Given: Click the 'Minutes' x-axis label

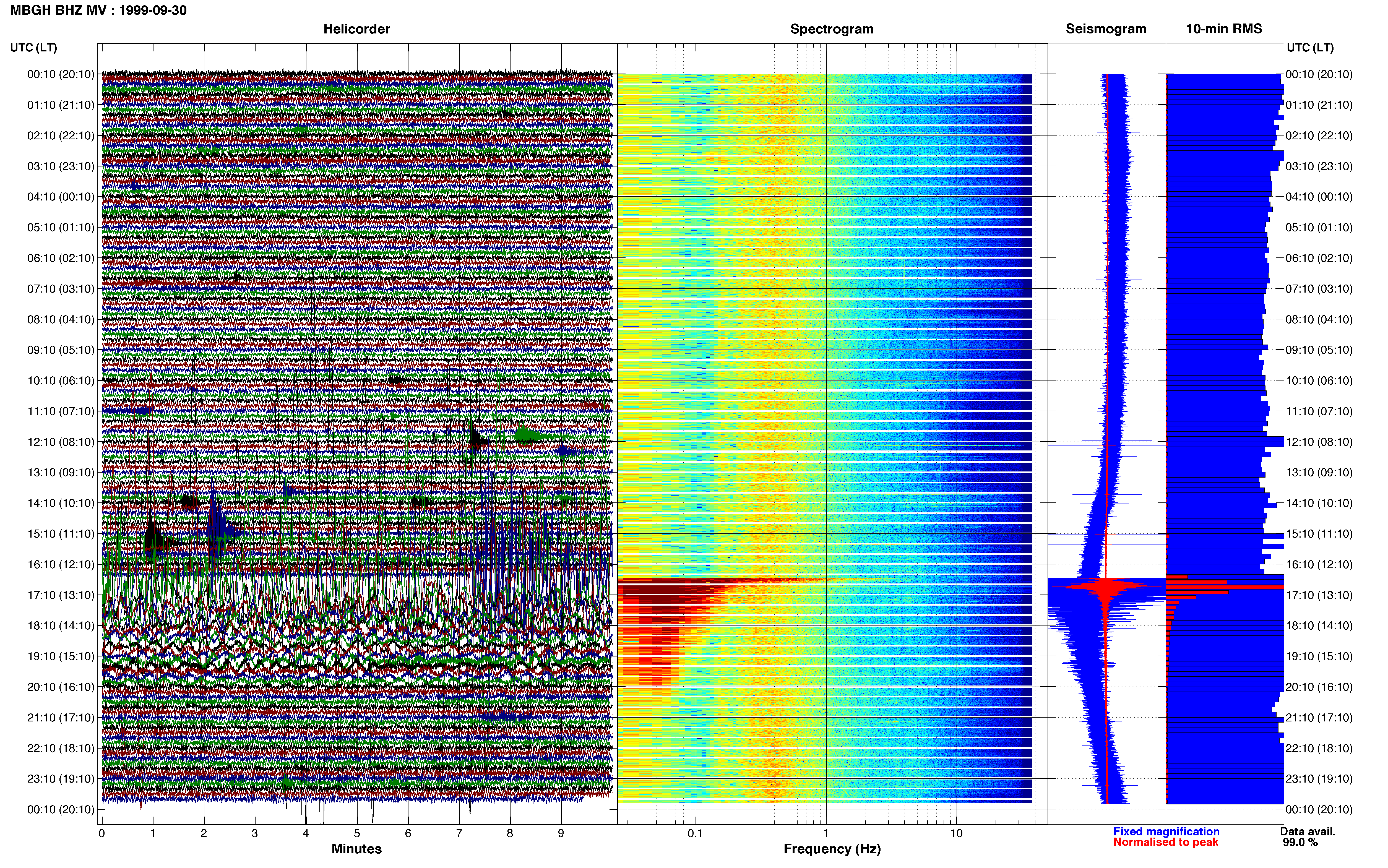Looking at the screenshot, I should click(356, 848).
